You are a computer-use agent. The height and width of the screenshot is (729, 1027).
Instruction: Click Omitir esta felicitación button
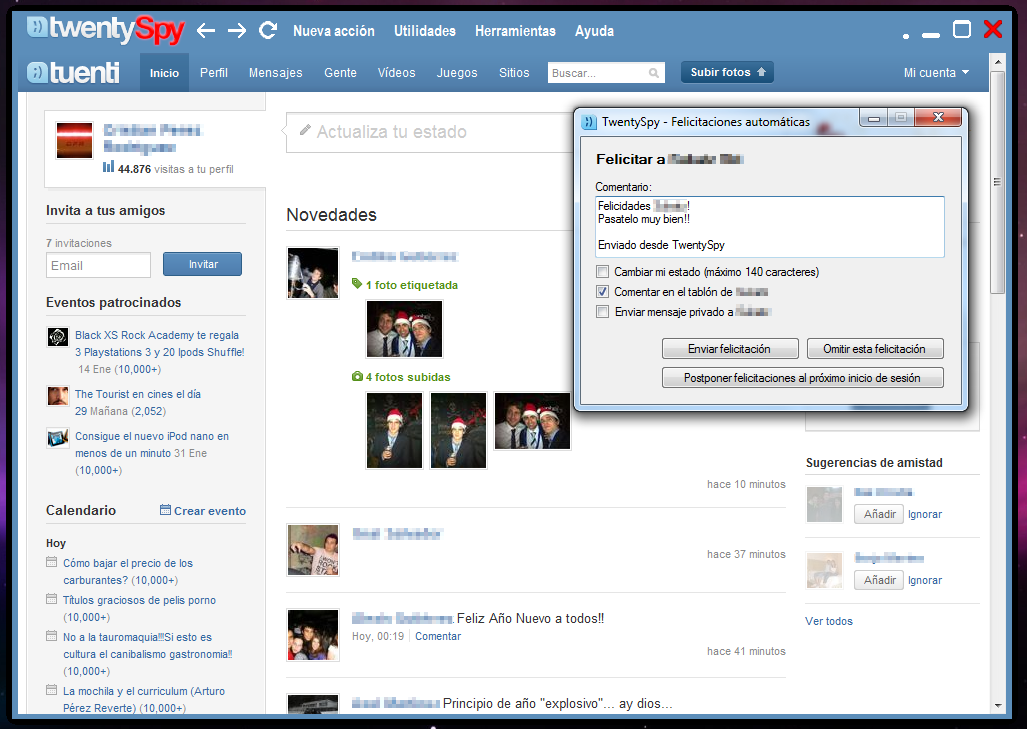pos(874,348)
